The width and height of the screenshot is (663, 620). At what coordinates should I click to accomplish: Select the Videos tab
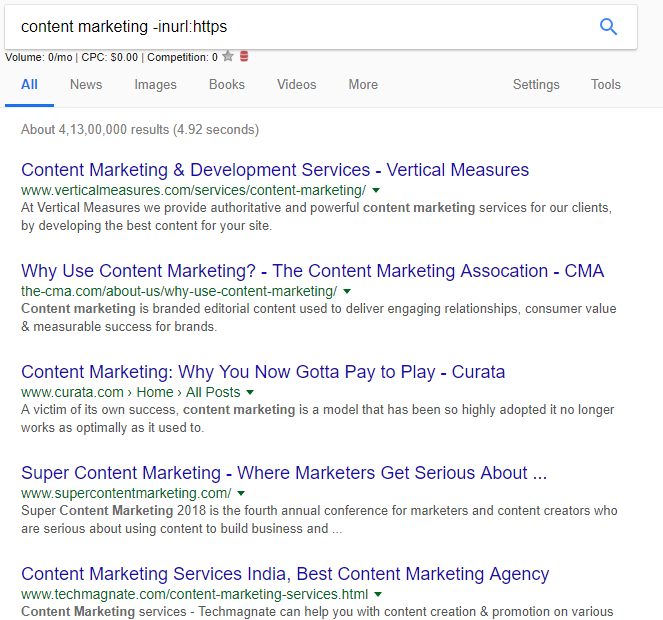[x=297, y=85]
